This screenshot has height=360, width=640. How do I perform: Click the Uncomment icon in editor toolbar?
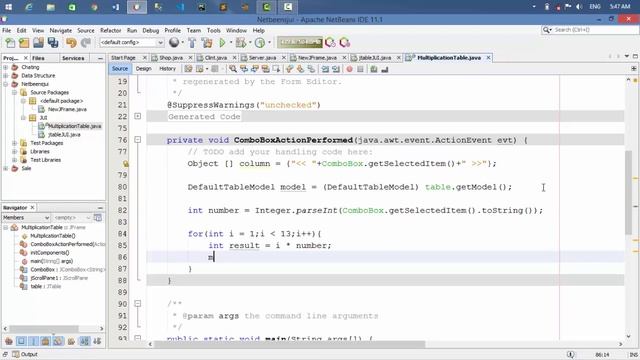tap(384, 69)
